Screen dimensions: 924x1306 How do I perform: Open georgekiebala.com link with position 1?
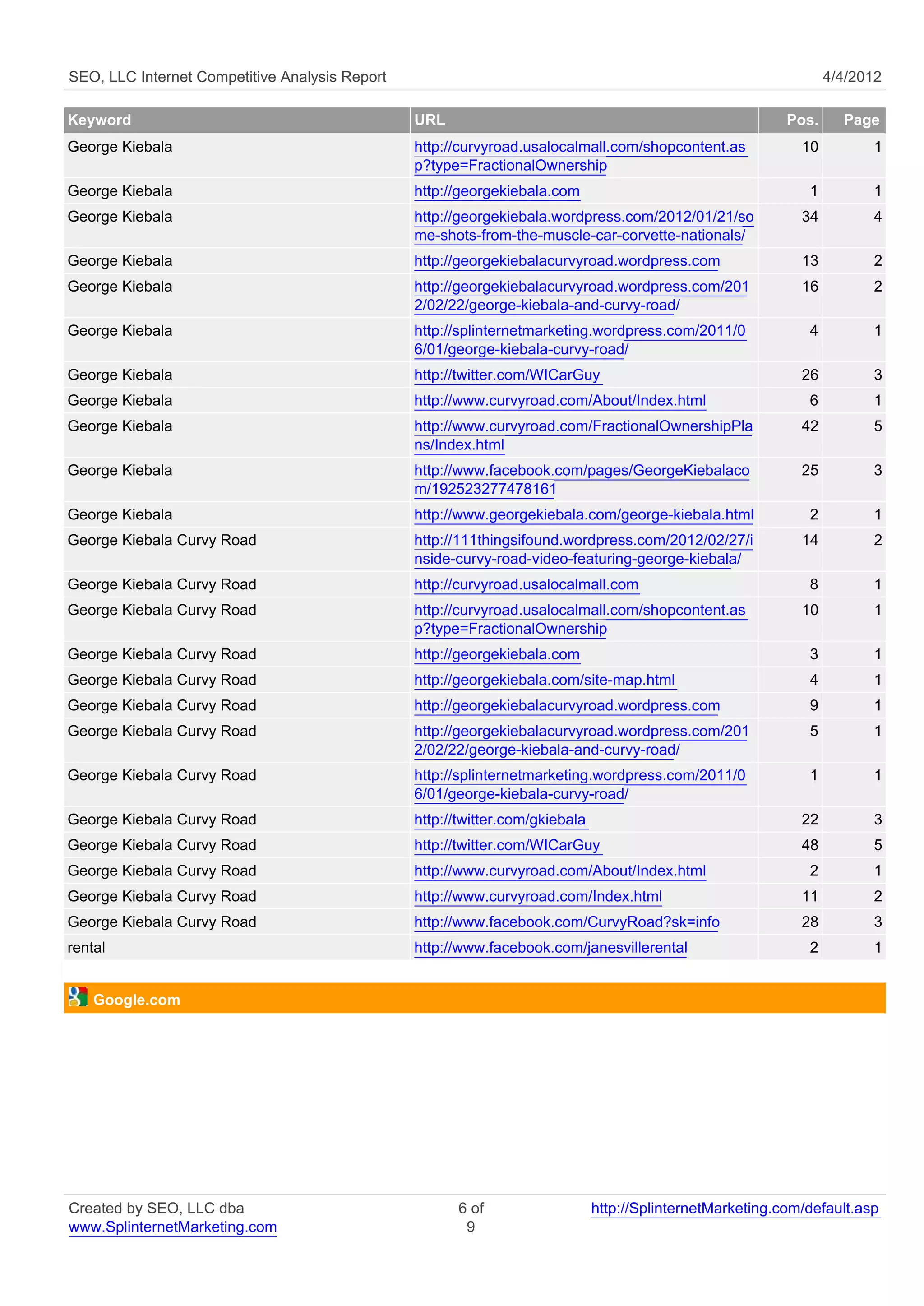coord(497,191)
